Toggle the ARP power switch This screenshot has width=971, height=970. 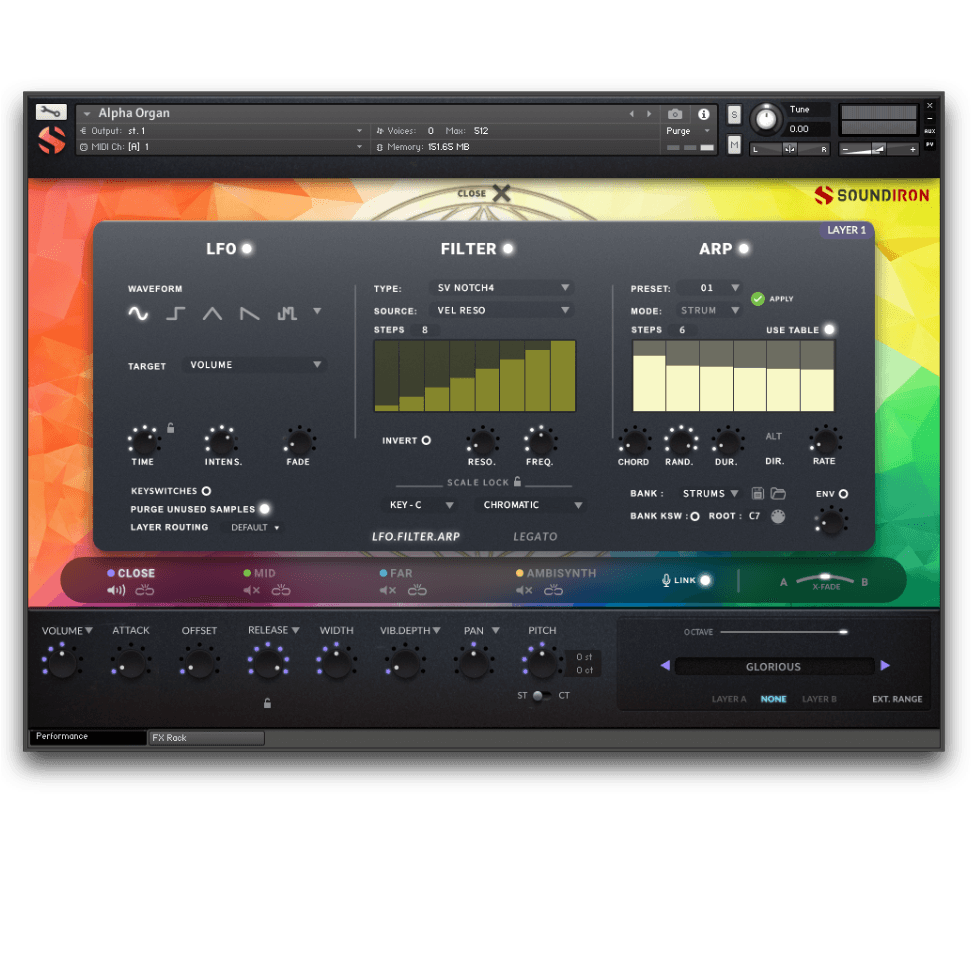coord(744,248)
